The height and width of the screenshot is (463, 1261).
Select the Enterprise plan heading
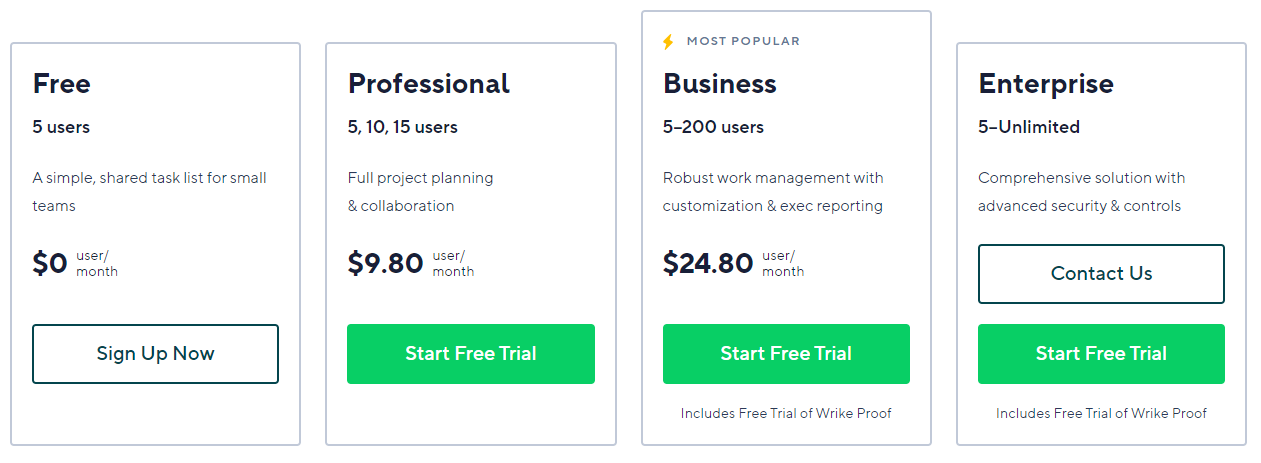1046,83
